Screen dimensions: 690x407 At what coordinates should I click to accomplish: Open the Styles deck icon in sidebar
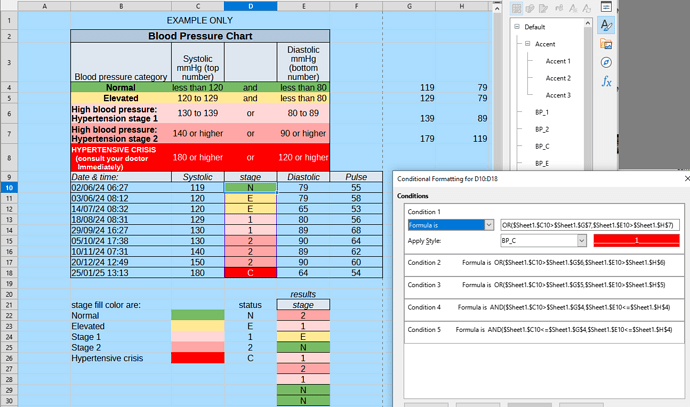[607, 26]
